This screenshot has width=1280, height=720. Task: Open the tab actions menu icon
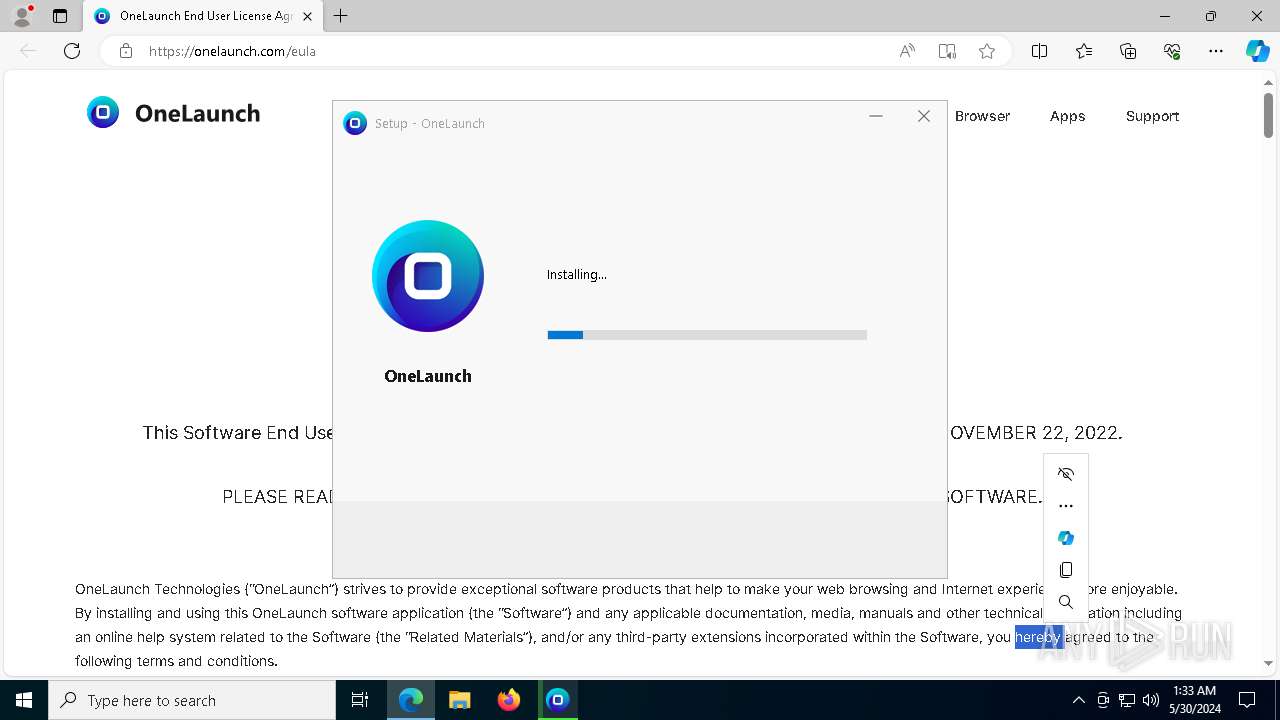tap(60, 16)
